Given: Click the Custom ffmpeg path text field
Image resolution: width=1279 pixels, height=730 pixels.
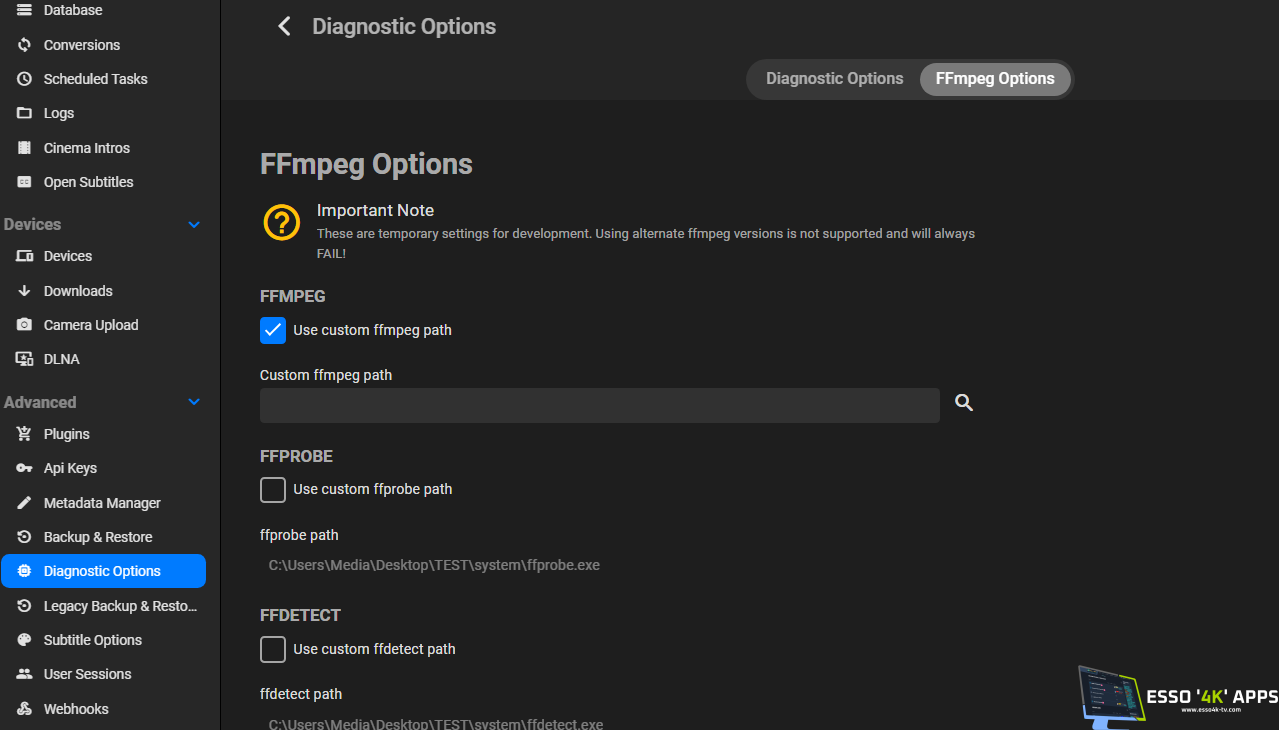Looking at the screenshot, I should click(x=599, y=406).
